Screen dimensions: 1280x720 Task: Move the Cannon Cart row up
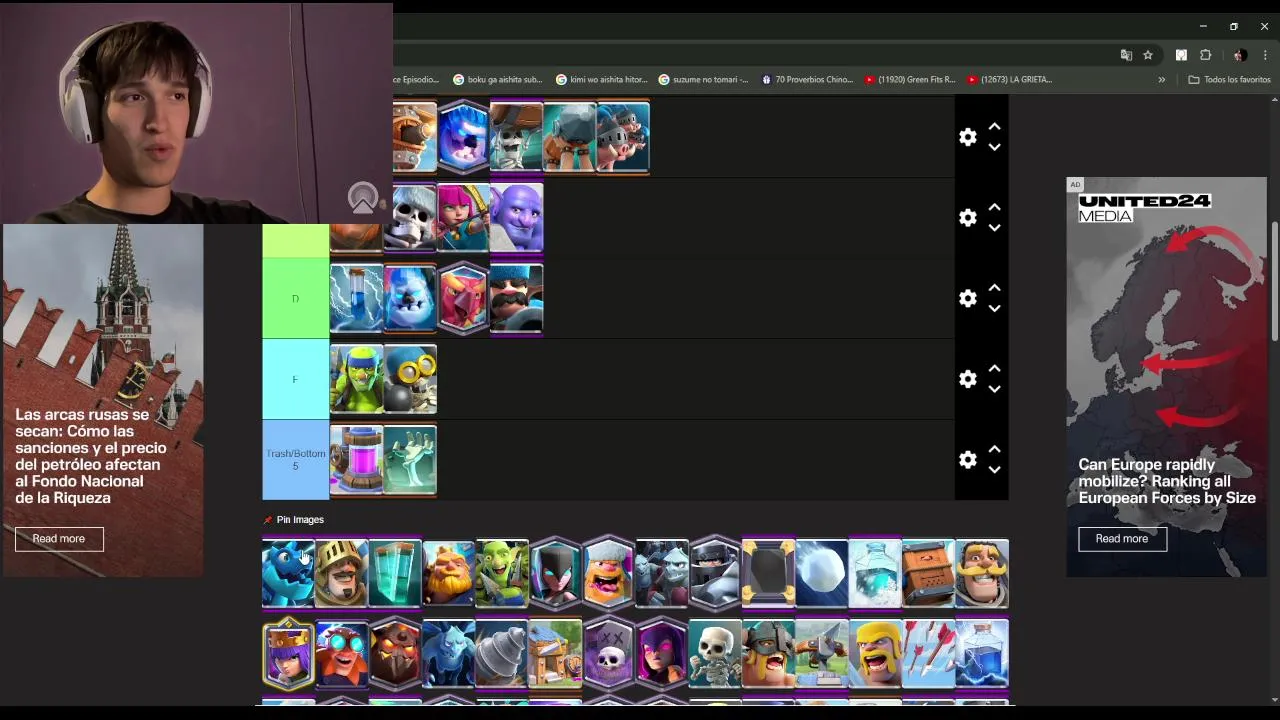(x=994, y=127)
